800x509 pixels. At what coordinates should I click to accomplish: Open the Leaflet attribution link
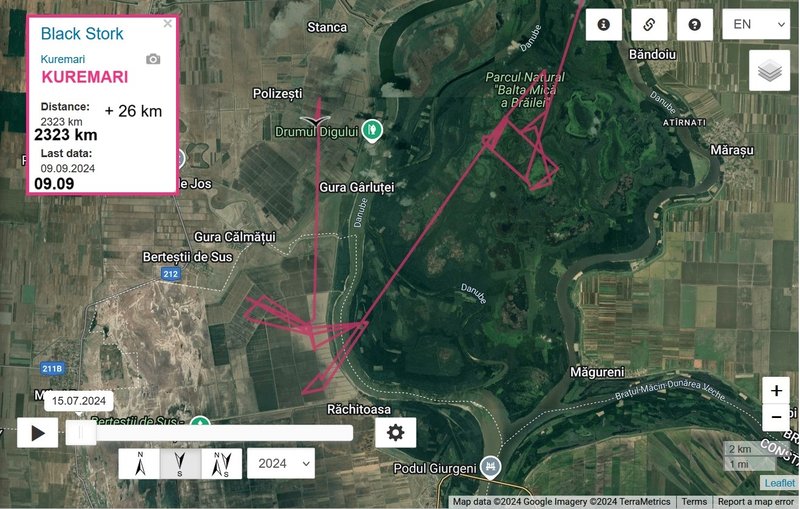pos(780,483)
